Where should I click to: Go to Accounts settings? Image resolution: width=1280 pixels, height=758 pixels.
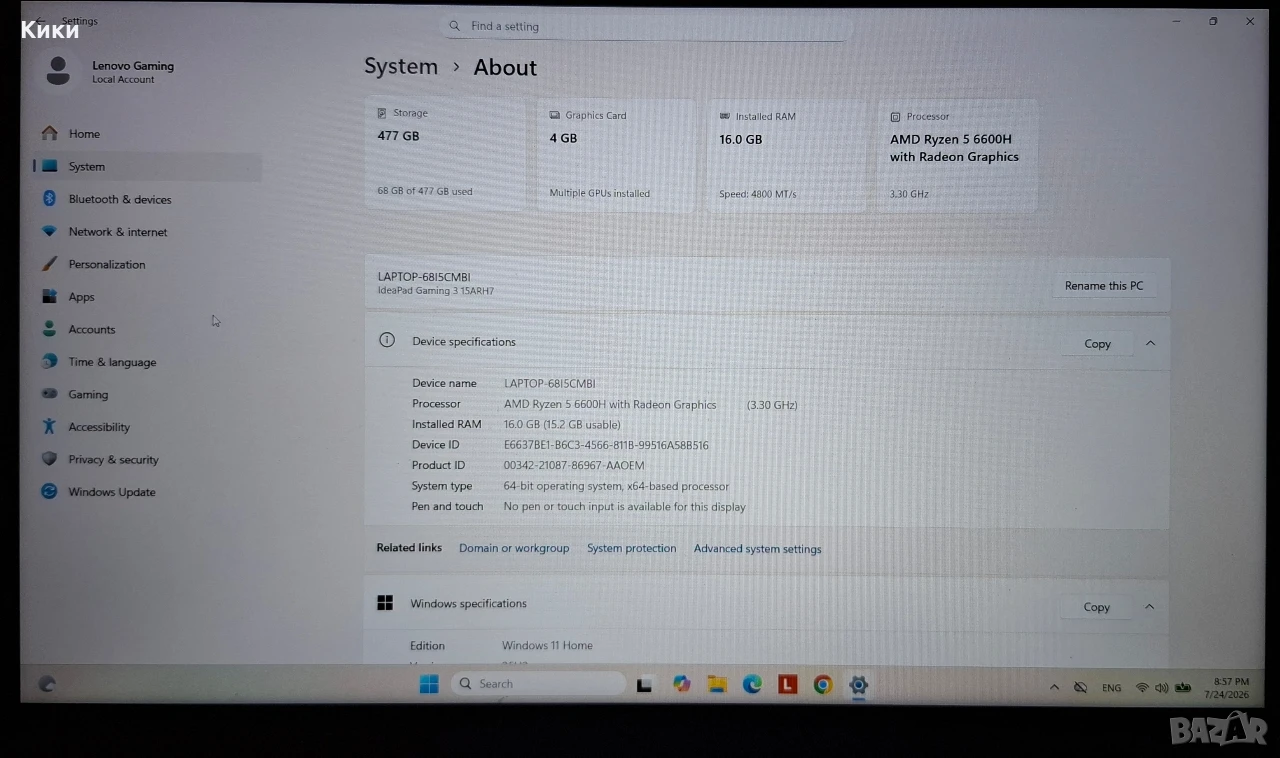pyautogui.click(x=91, y=329)
